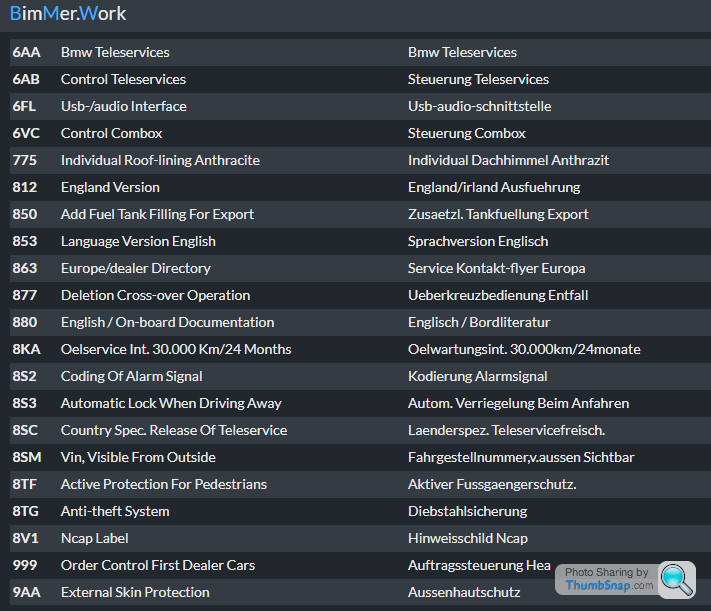Click 'Autom. Verriegelung Beim Anfahren' text

pos(518,403)
